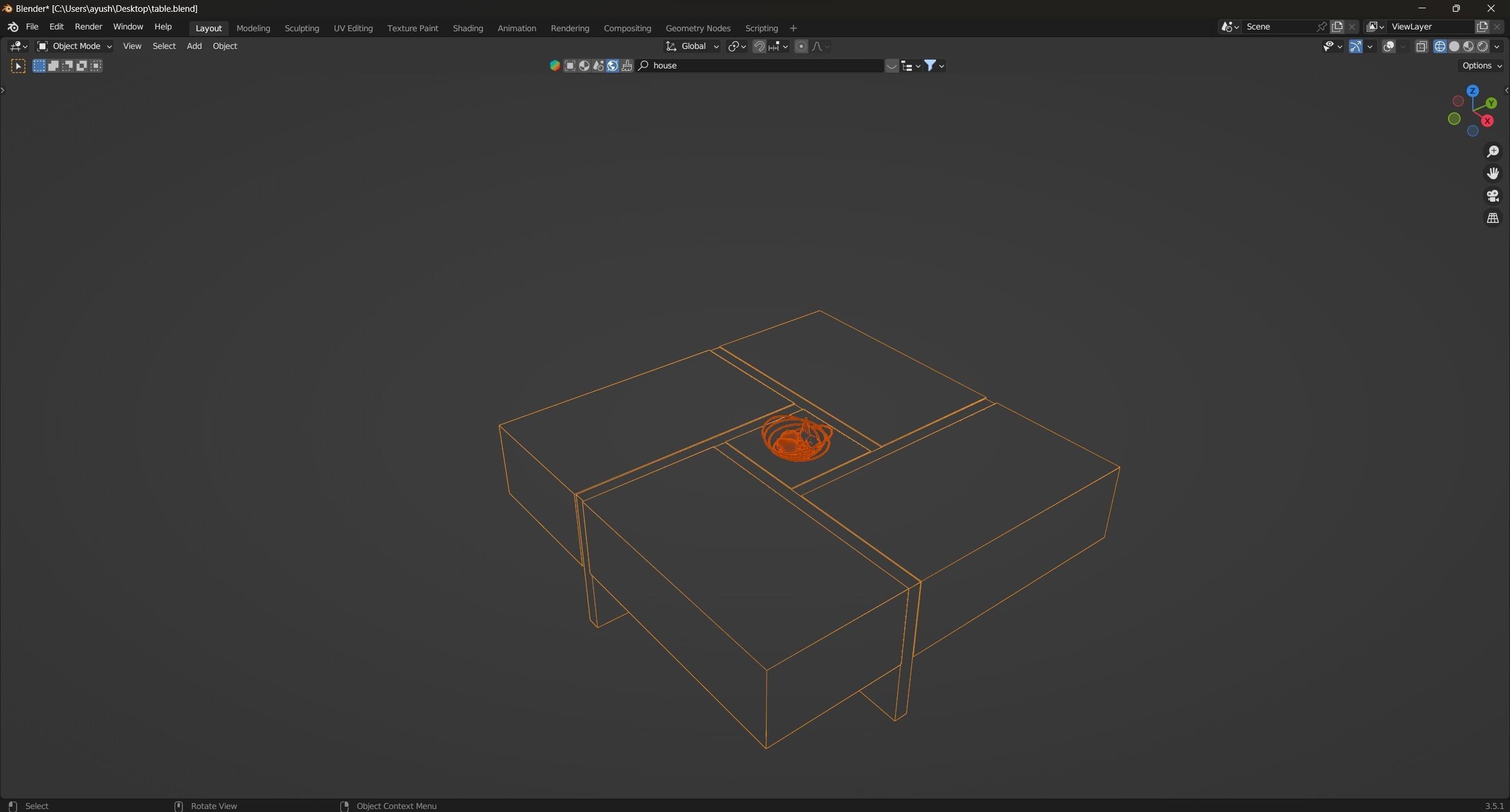Set selection mode to intersect selection
This screenshot has width=1510, height=812.
click(x=96, y=66)
